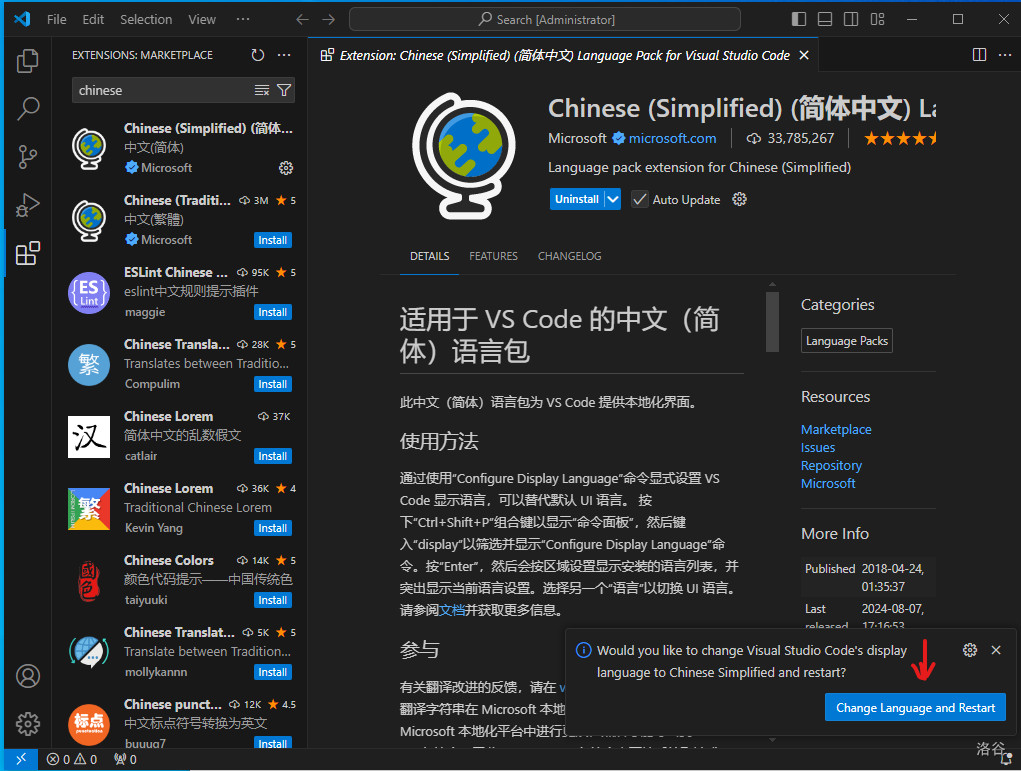Install Chinese Translator by mollykannn
1021x771 pixels.
pyautogui.click(x=272, y=672)
